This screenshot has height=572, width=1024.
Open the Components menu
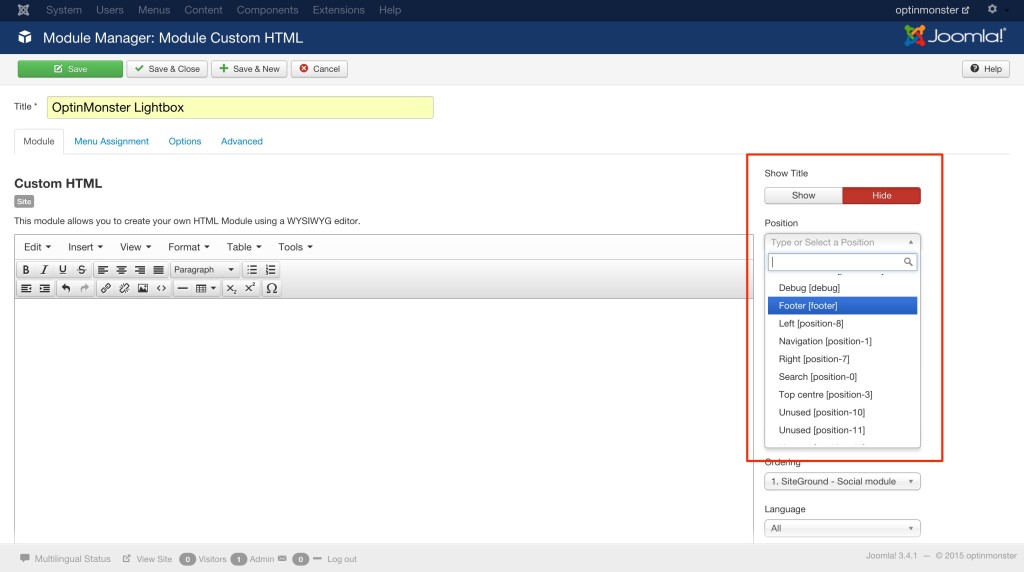(268, 10)
